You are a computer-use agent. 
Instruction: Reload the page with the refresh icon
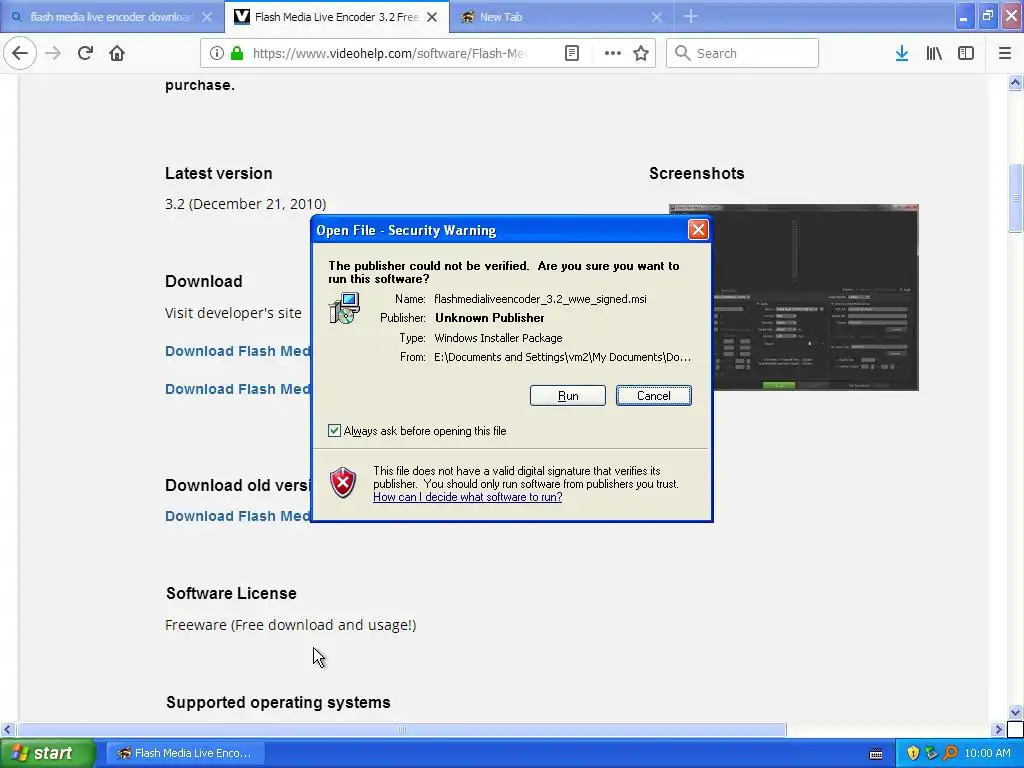click(x=85, y=53)
